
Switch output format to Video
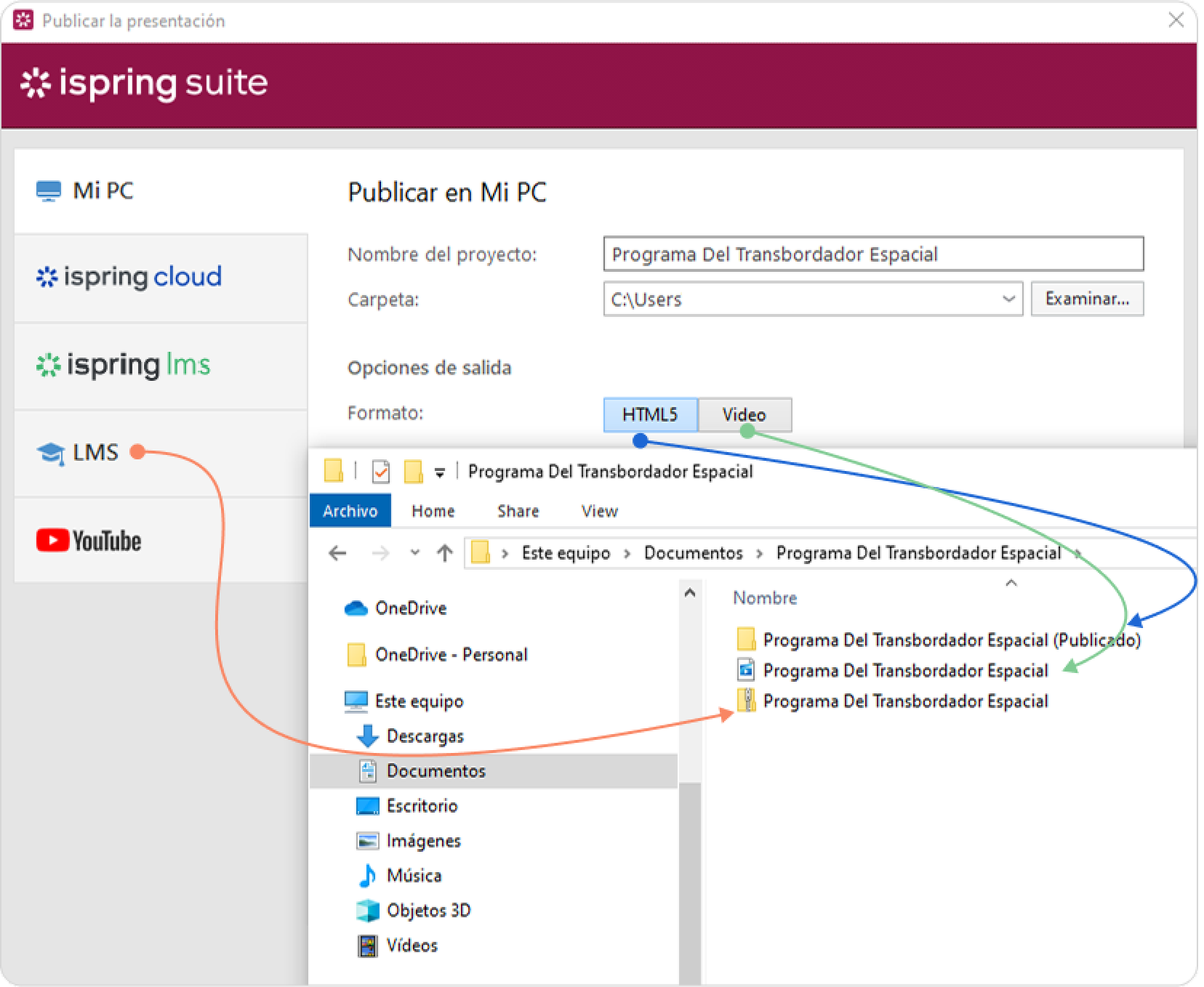pos(744,414)
